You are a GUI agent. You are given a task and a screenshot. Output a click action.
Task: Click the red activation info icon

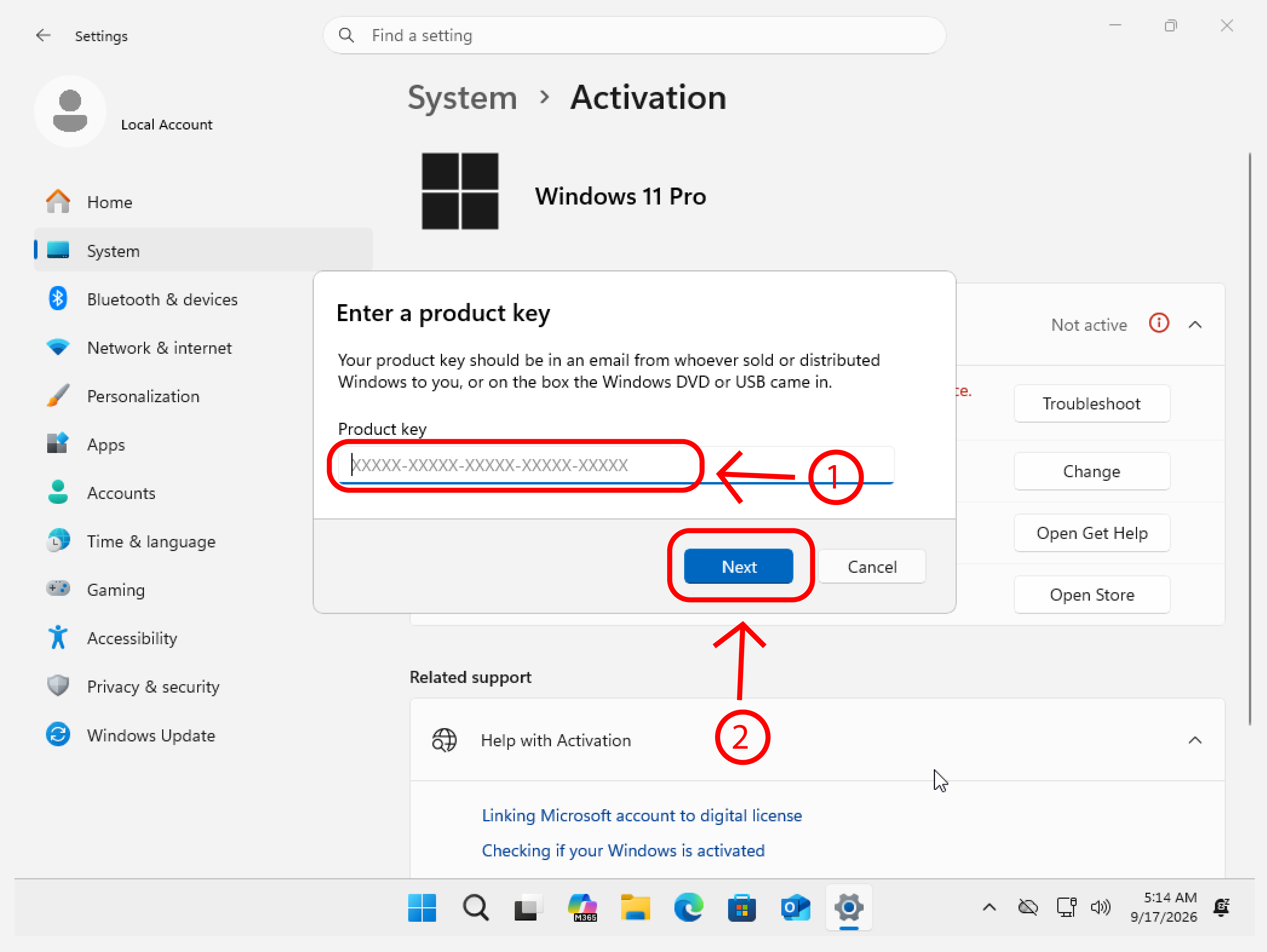(1158, 324)
